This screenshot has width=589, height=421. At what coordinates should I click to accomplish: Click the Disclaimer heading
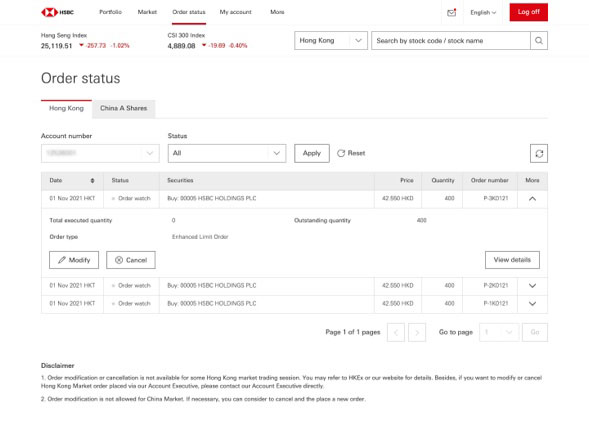(57, 365)
